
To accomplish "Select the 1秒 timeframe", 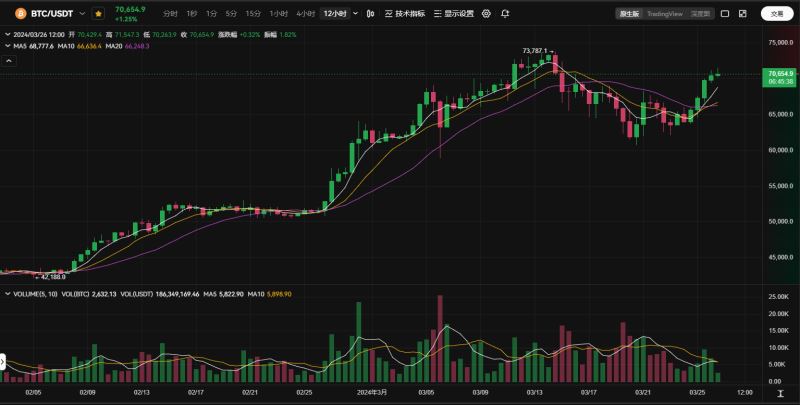I will click(x=191, y=14).
